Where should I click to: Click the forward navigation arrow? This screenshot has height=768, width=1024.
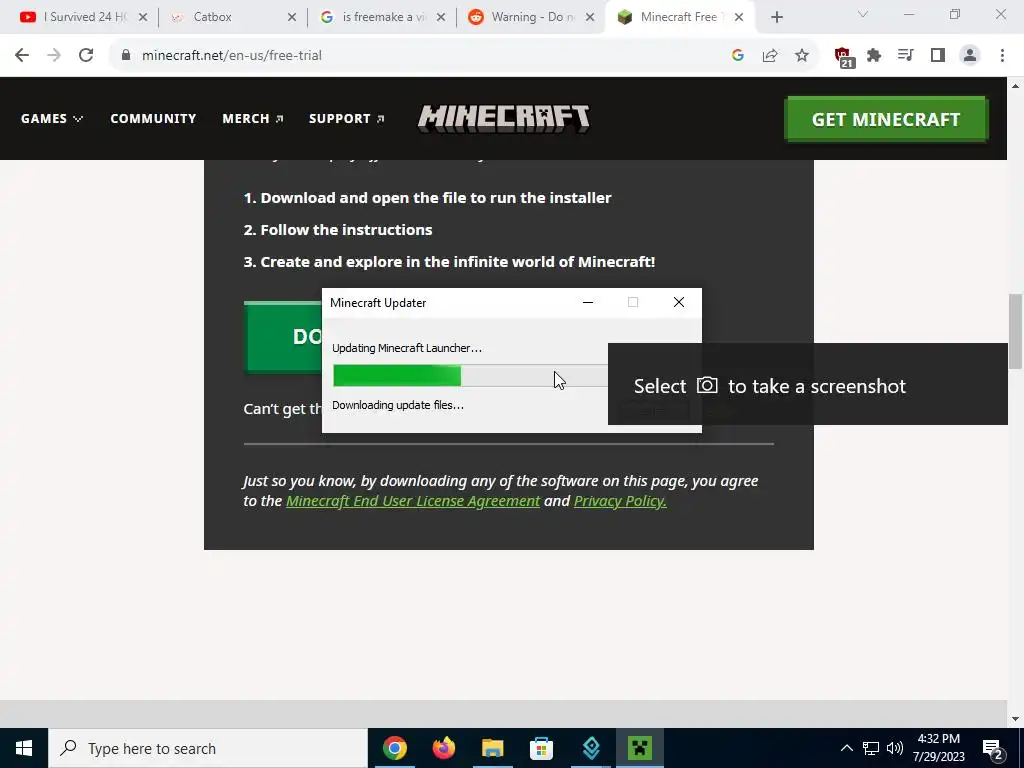(54, 56)
